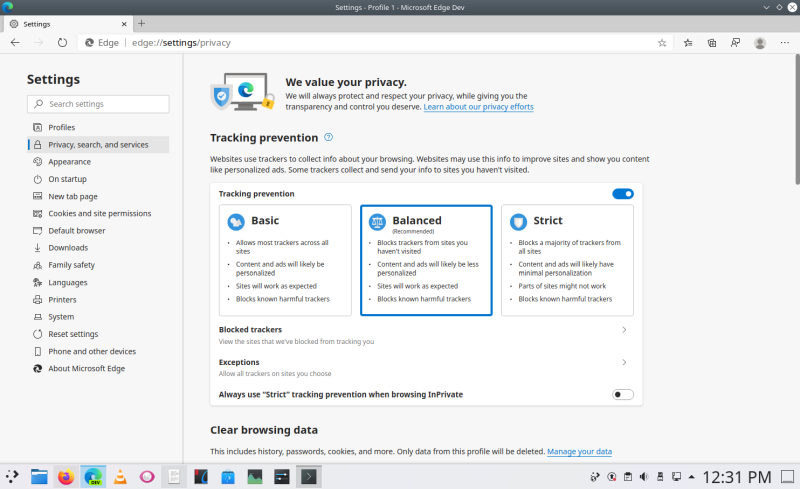Follow the Manage your data link
800x489 pixels.
click(x=579, y=451)
